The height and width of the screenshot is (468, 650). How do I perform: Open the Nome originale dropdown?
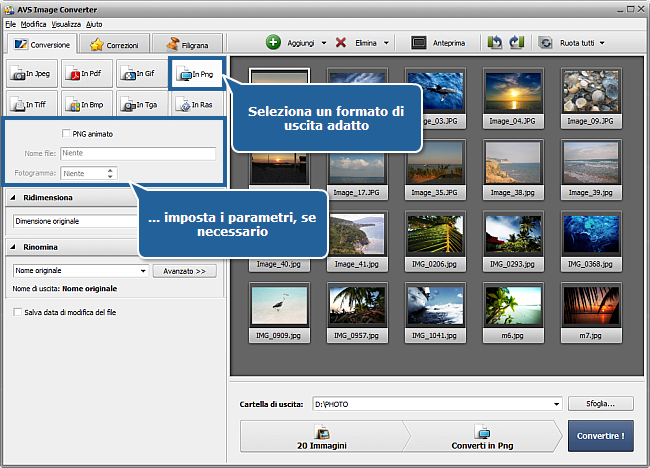pyautogui.click(x=80, y=271)
